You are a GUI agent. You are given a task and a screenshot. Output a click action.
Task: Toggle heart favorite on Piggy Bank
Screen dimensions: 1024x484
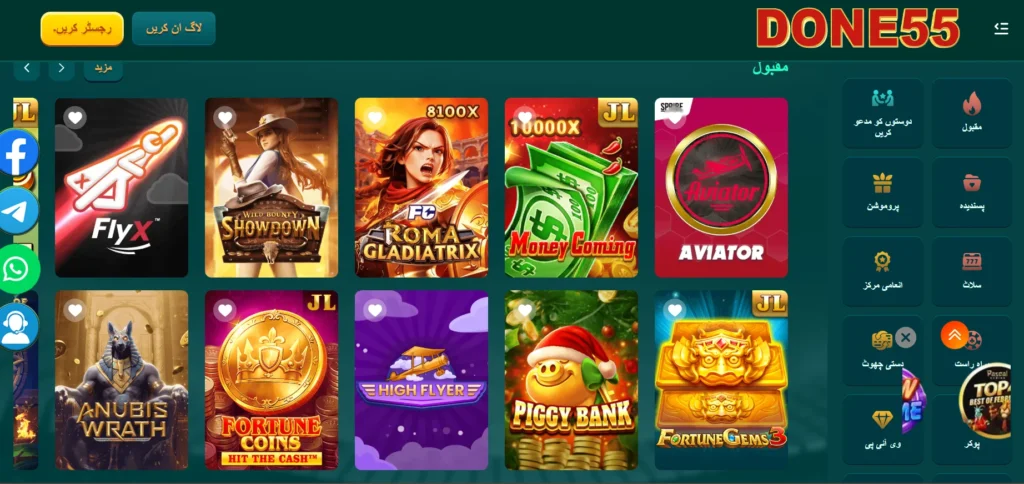coord(525,310)
